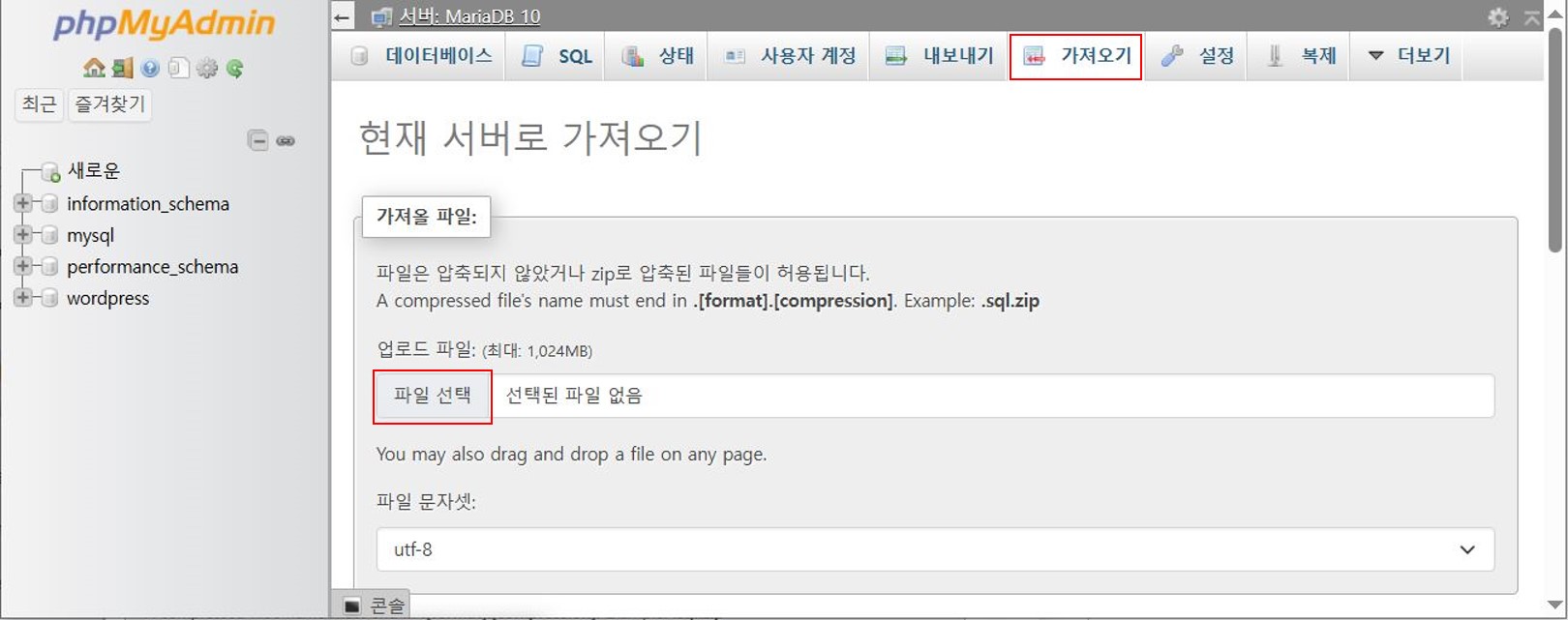This screenshot has height=620, width=1568.
Task: Select the wordpress database name
Action: [107, 298]
